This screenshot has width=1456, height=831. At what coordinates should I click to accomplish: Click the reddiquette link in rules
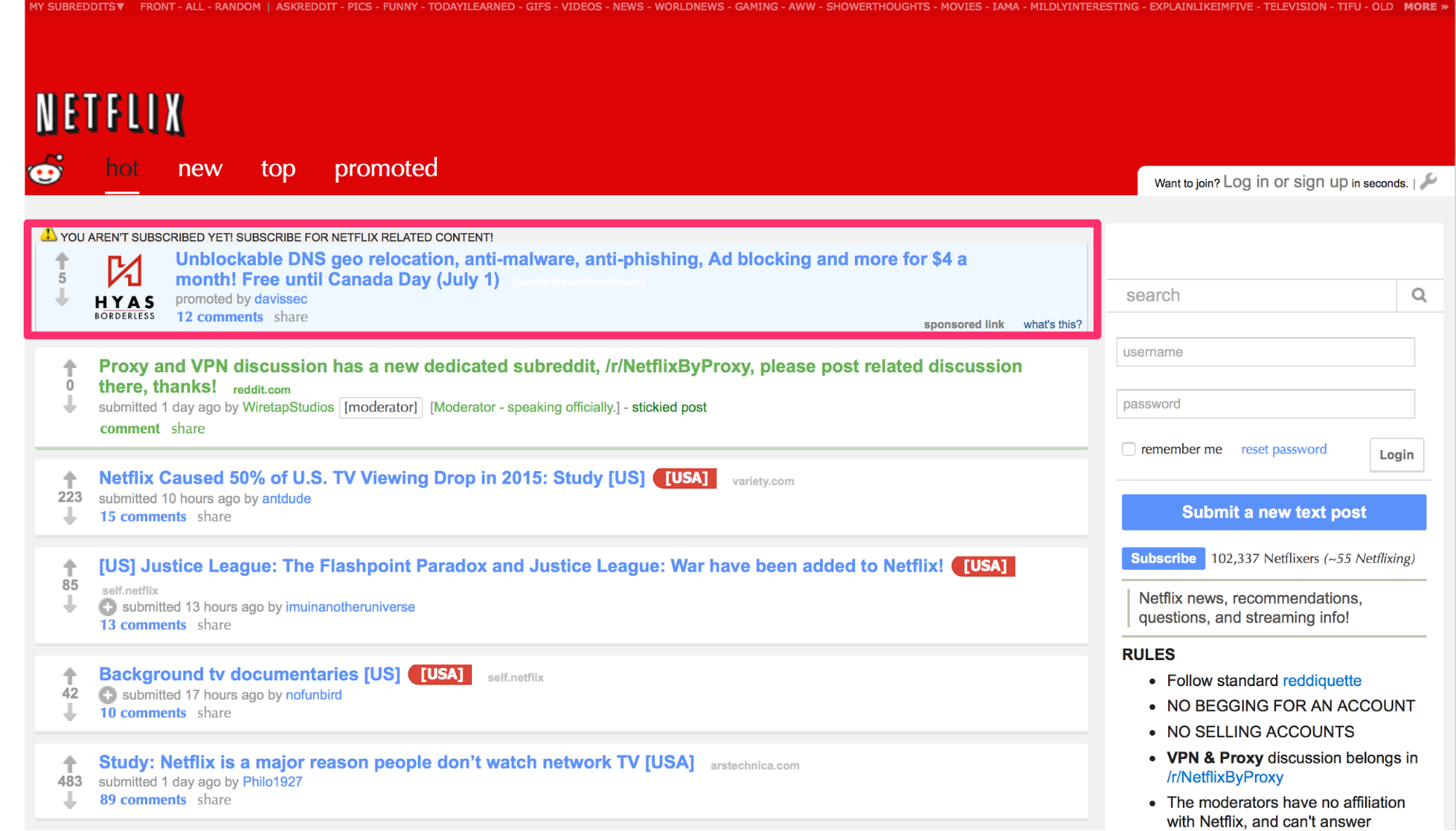point(1322,680)
